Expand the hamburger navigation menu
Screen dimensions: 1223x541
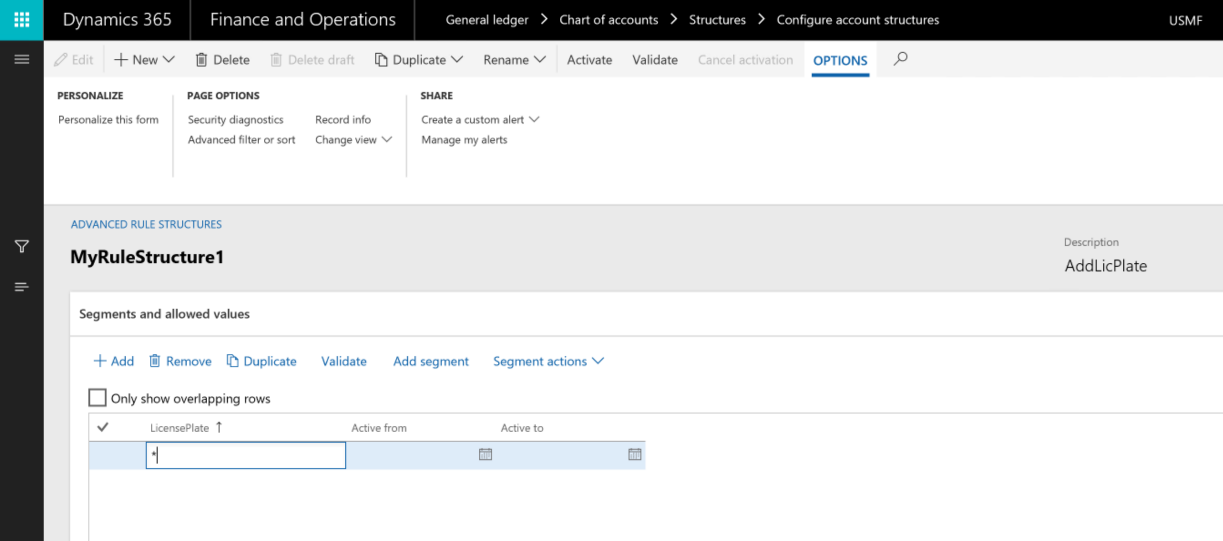coord(21,60)
